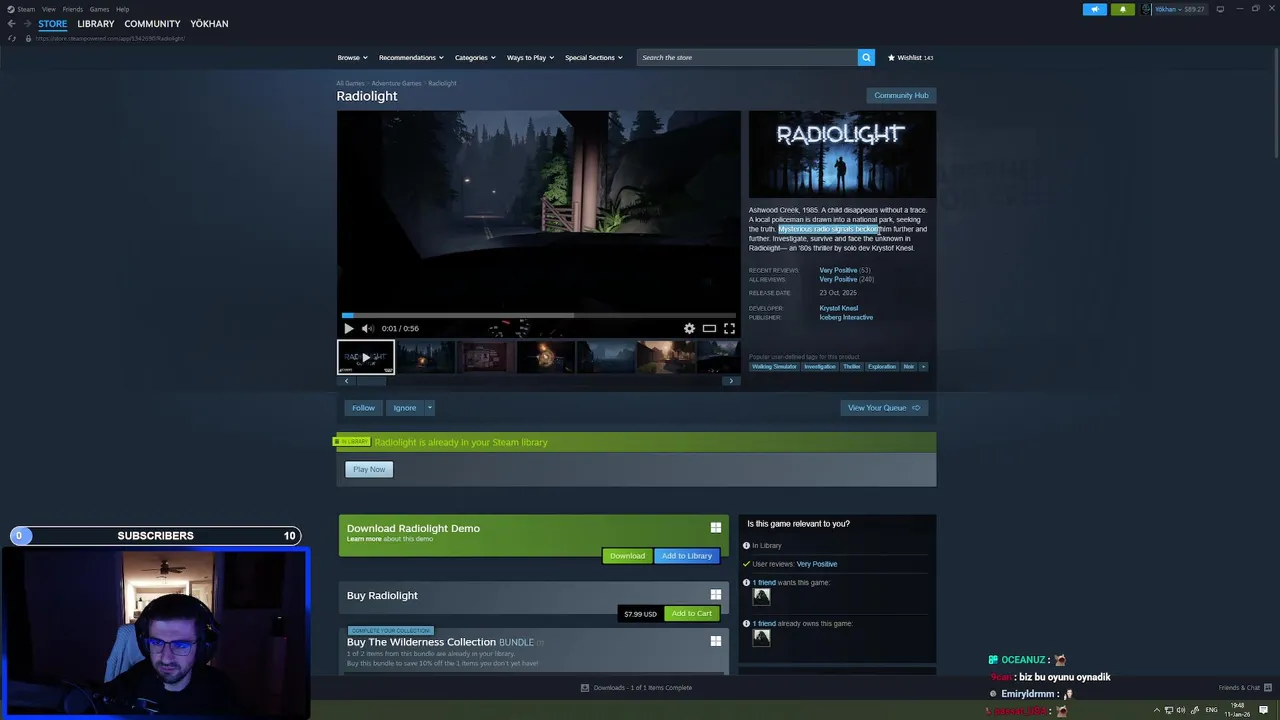Select the first trailer thumbnail

(x=366, y=357)
